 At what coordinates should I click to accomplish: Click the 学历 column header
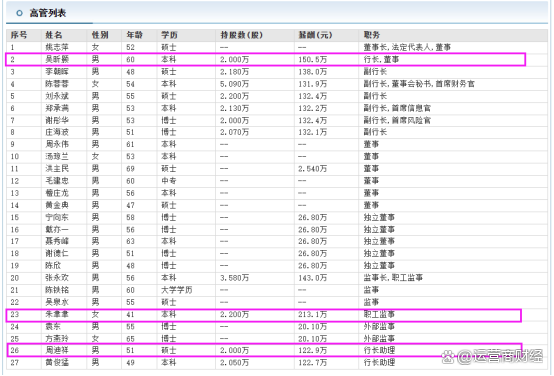(x=169, y=35)
